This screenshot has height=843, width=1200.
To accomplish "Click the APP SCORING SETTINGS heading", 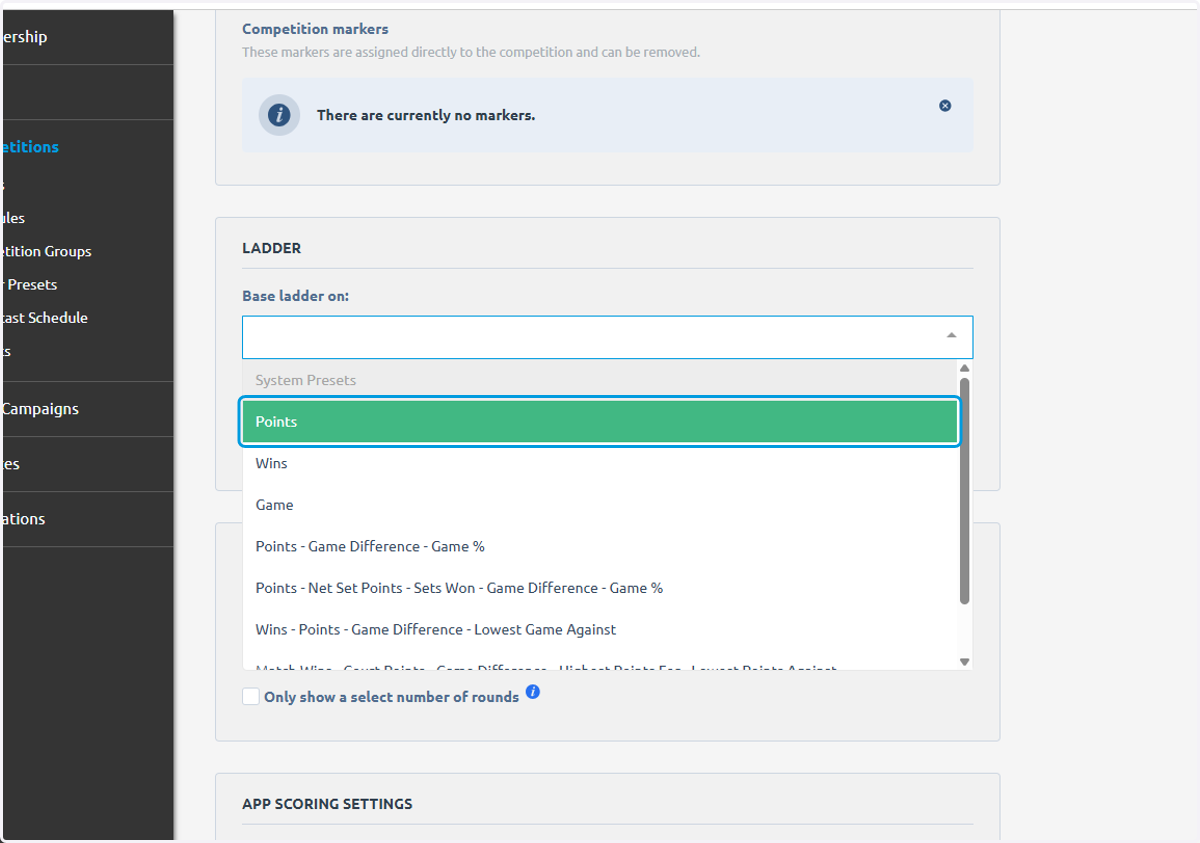I will click(x=327, y=804).
